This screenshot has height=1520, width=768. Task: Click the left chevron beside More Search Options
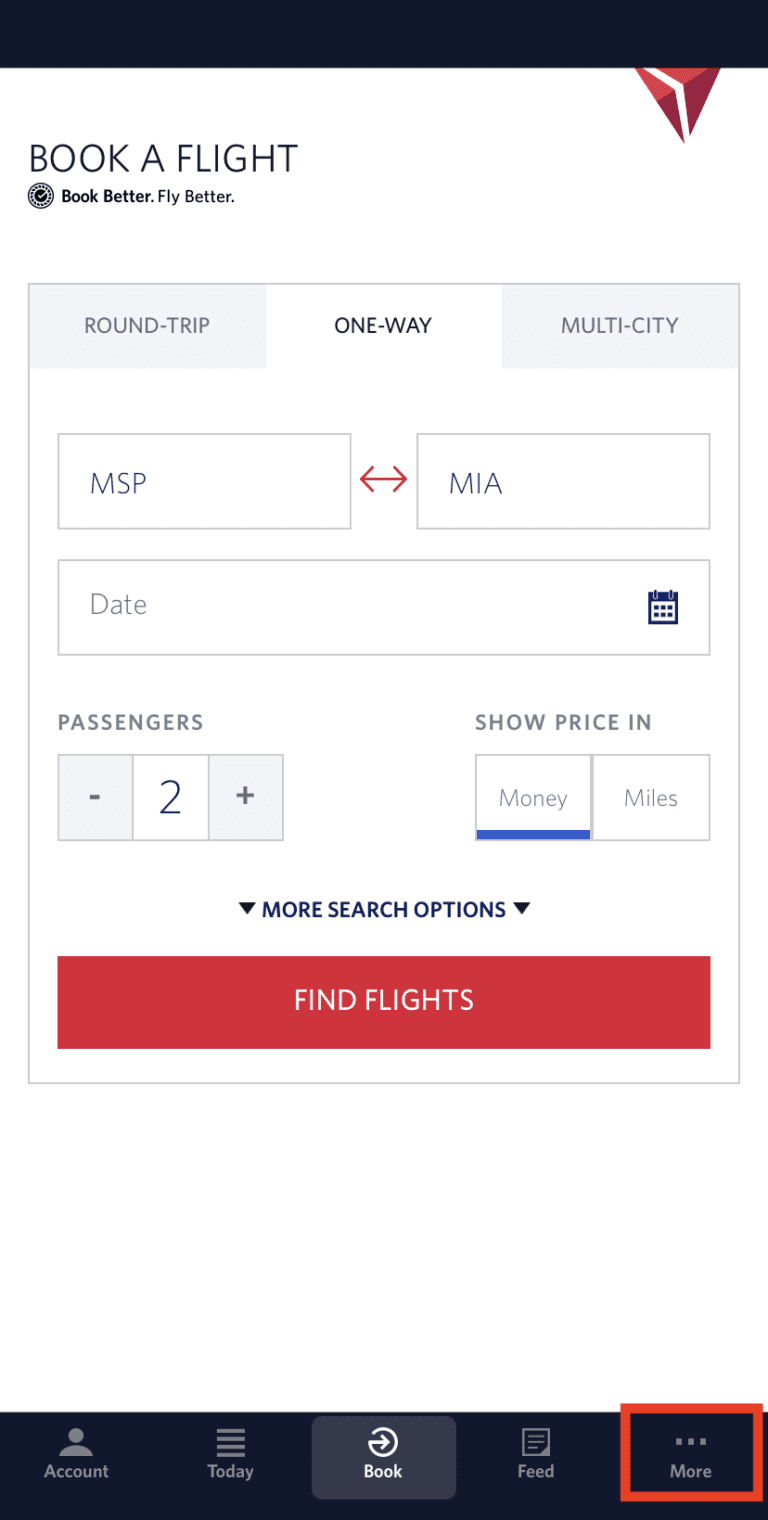pyautogui.click(x=247, y=909)
